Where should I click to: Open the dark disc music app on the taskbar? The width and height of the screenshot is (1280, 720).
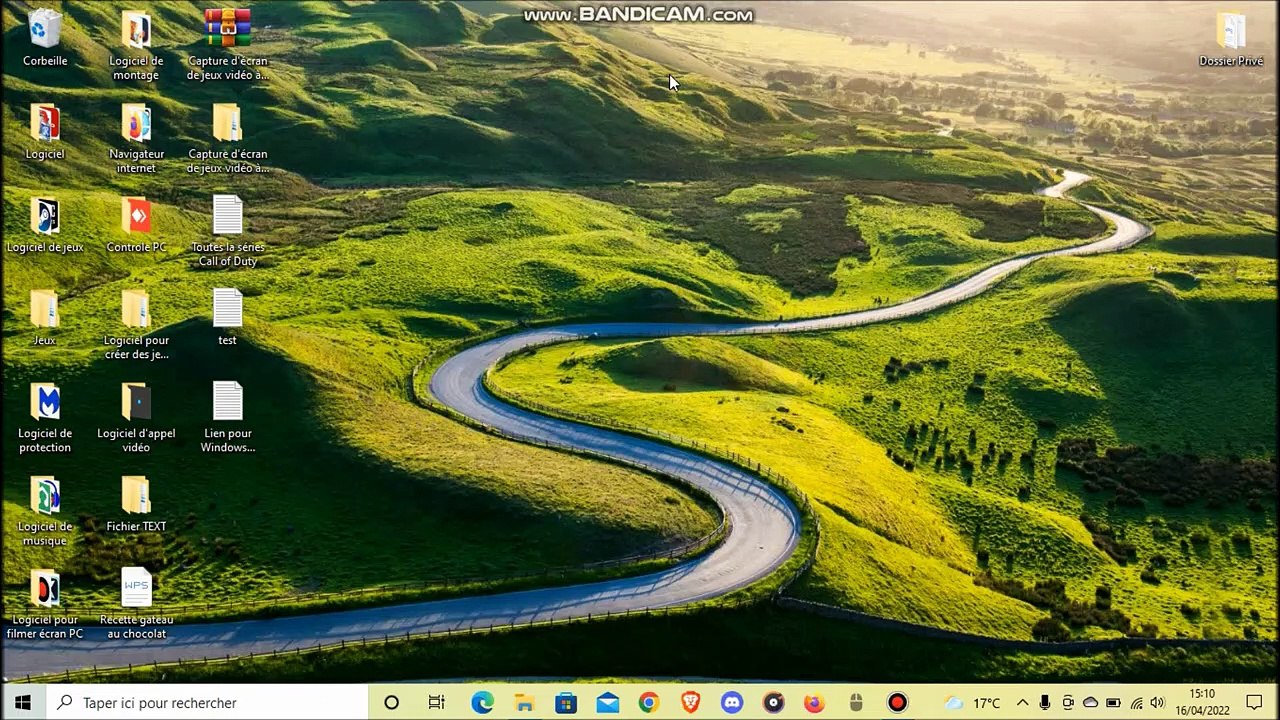[774, 703]
